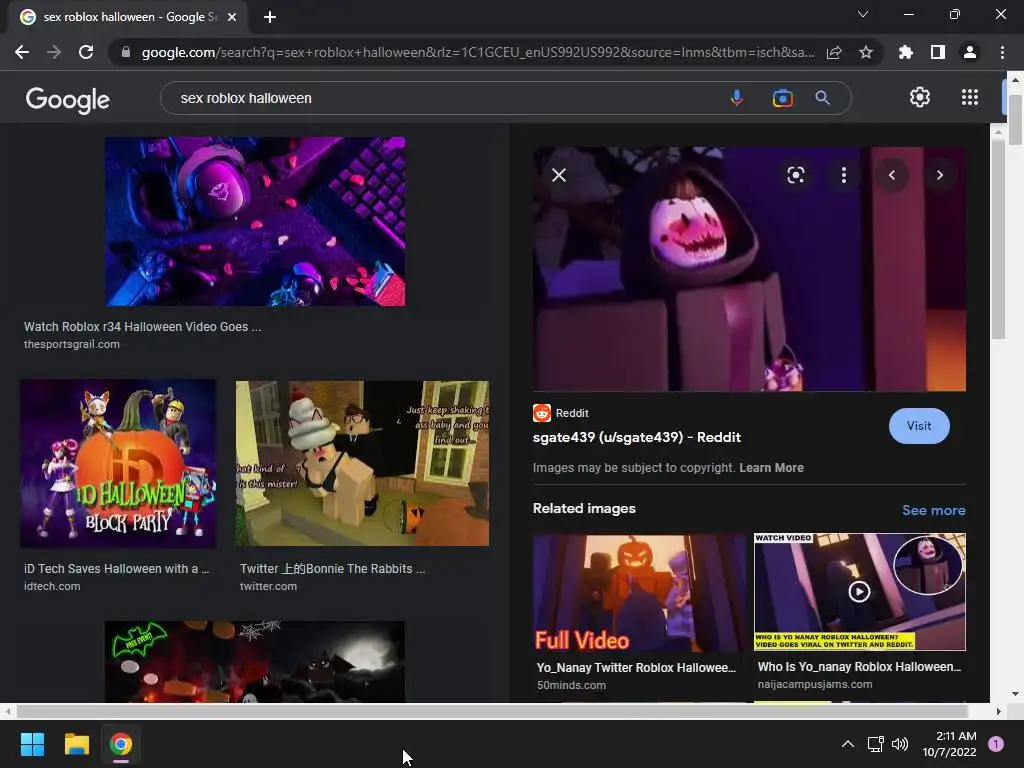Open the 'Watch Roblox r34 Halloween Video' title
1024x768 pixels.
point(142,327)
